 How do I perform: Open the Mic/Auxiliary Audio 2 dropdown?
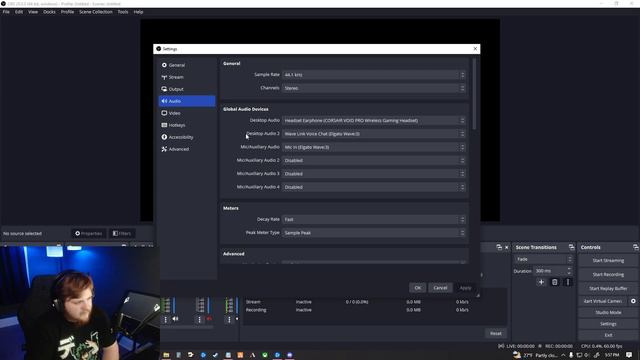tap(373, 160)
